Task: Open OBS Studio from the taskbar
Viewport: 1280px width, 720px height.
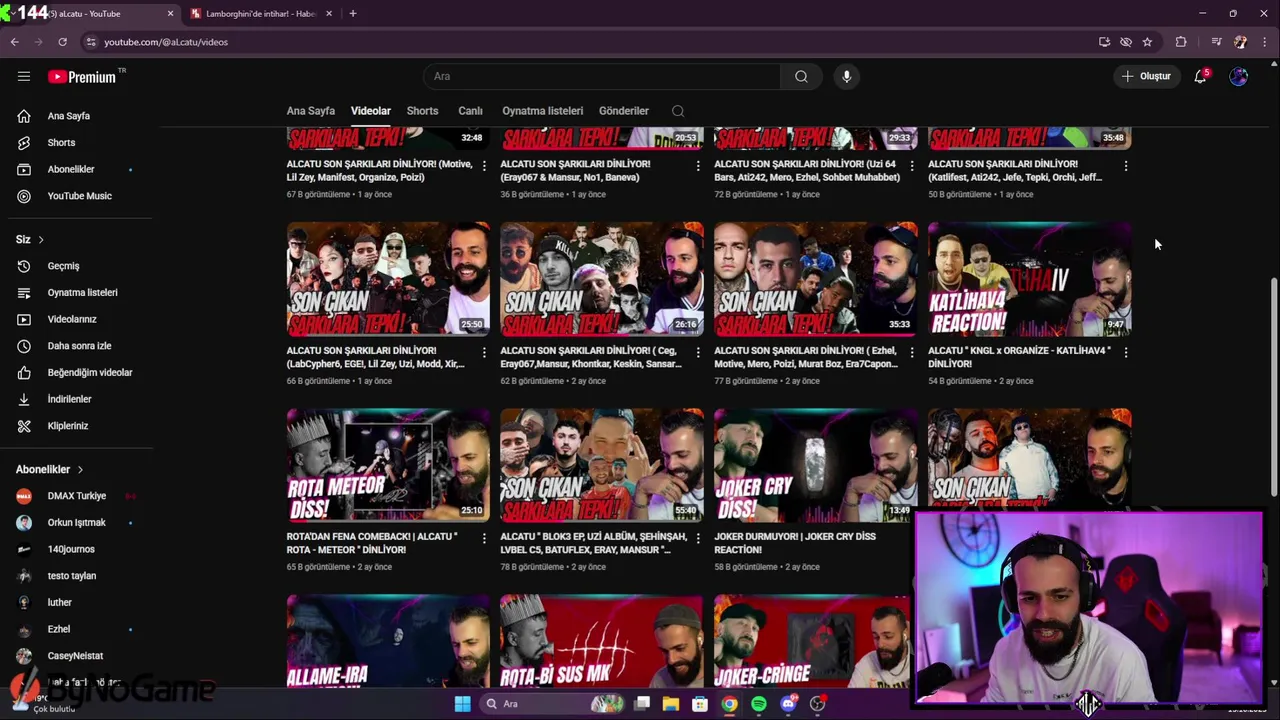Action: click(x=817, y=704)
